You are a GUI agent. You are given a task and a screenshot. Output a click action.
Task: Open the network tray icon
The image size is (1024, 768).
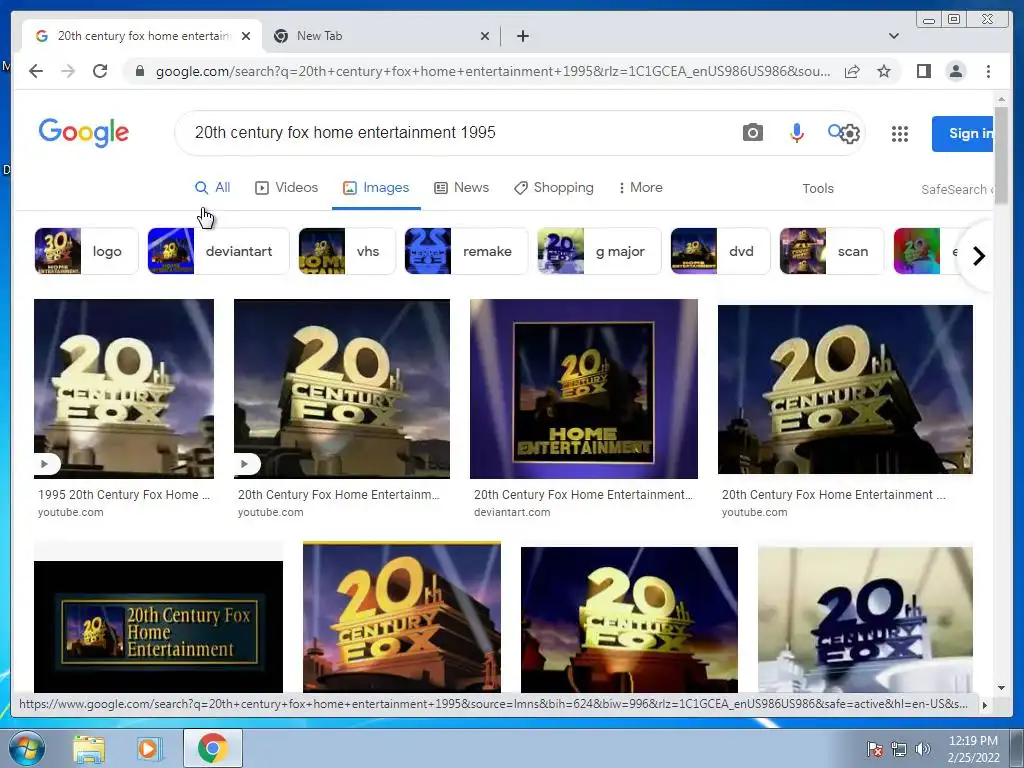click(x=899, y=749)
